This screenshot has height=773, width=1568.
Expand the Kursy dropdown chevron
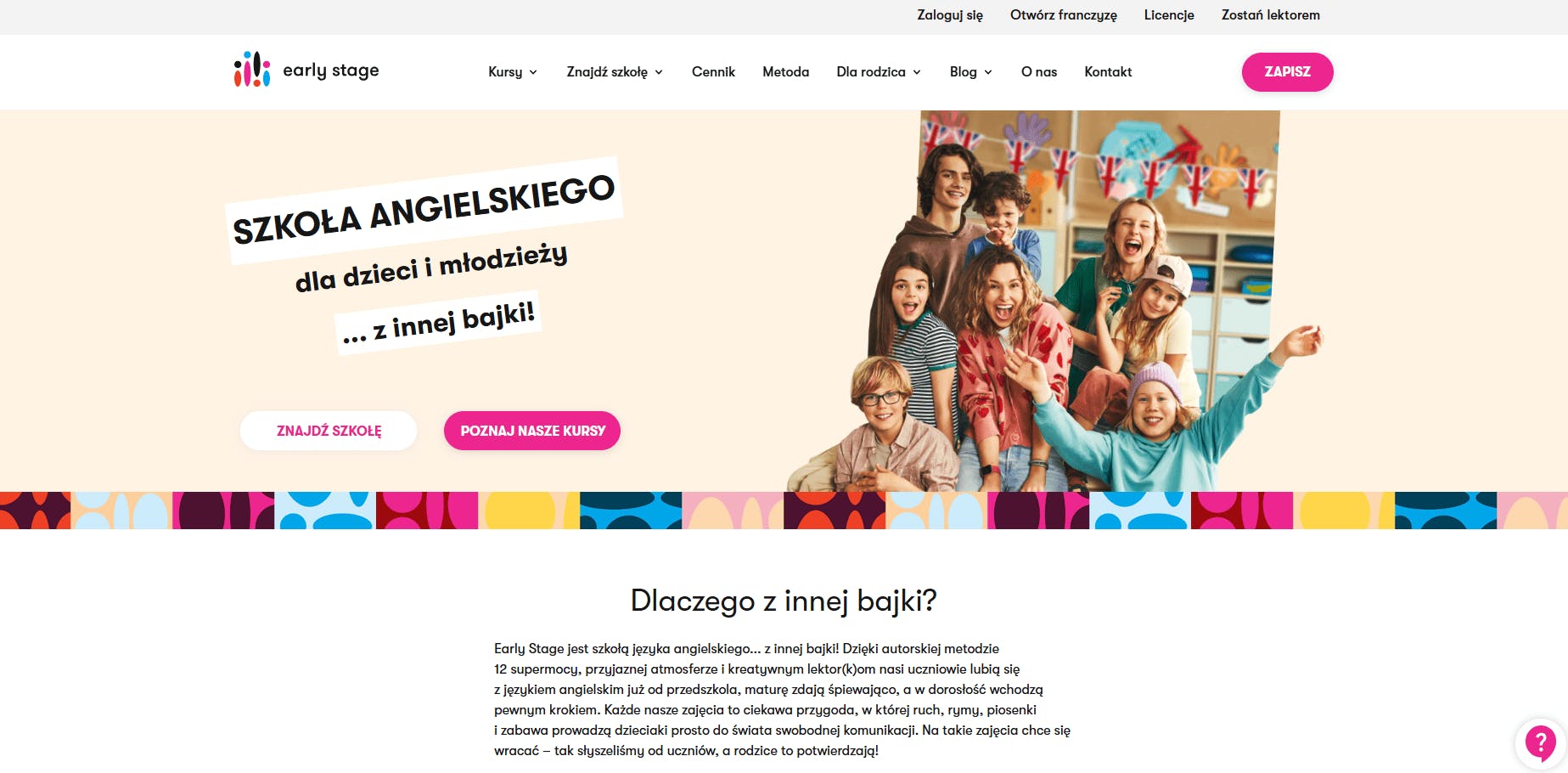pos(533,72)
